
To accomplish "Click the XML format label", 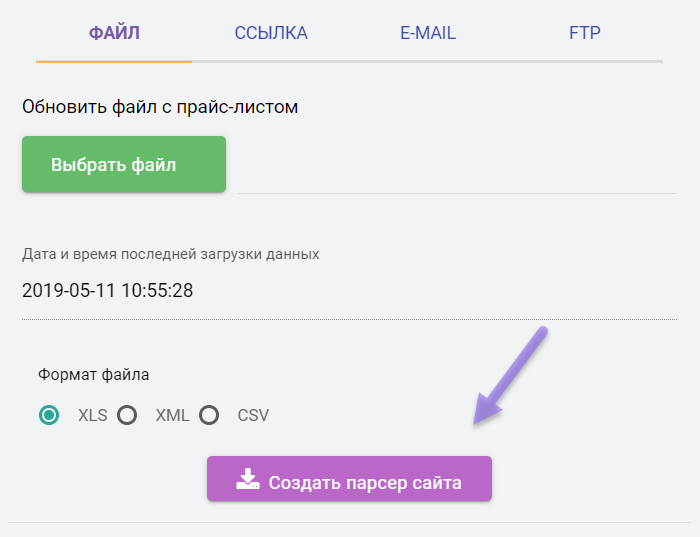I will tap(172, 415).
